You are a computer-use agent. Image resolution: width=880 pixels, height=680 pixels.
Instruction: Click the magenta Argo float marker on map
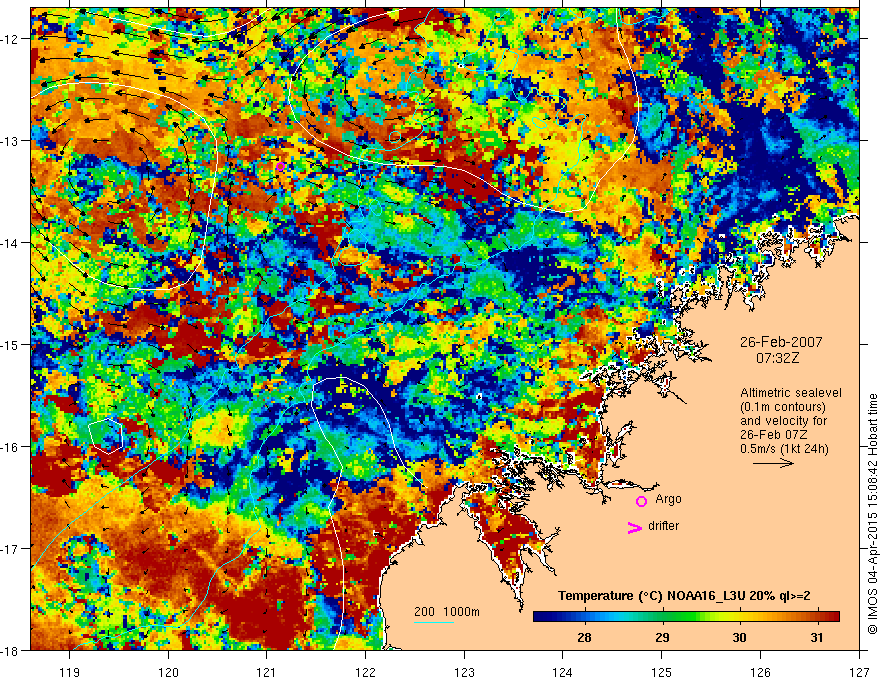tap(280, 166)
